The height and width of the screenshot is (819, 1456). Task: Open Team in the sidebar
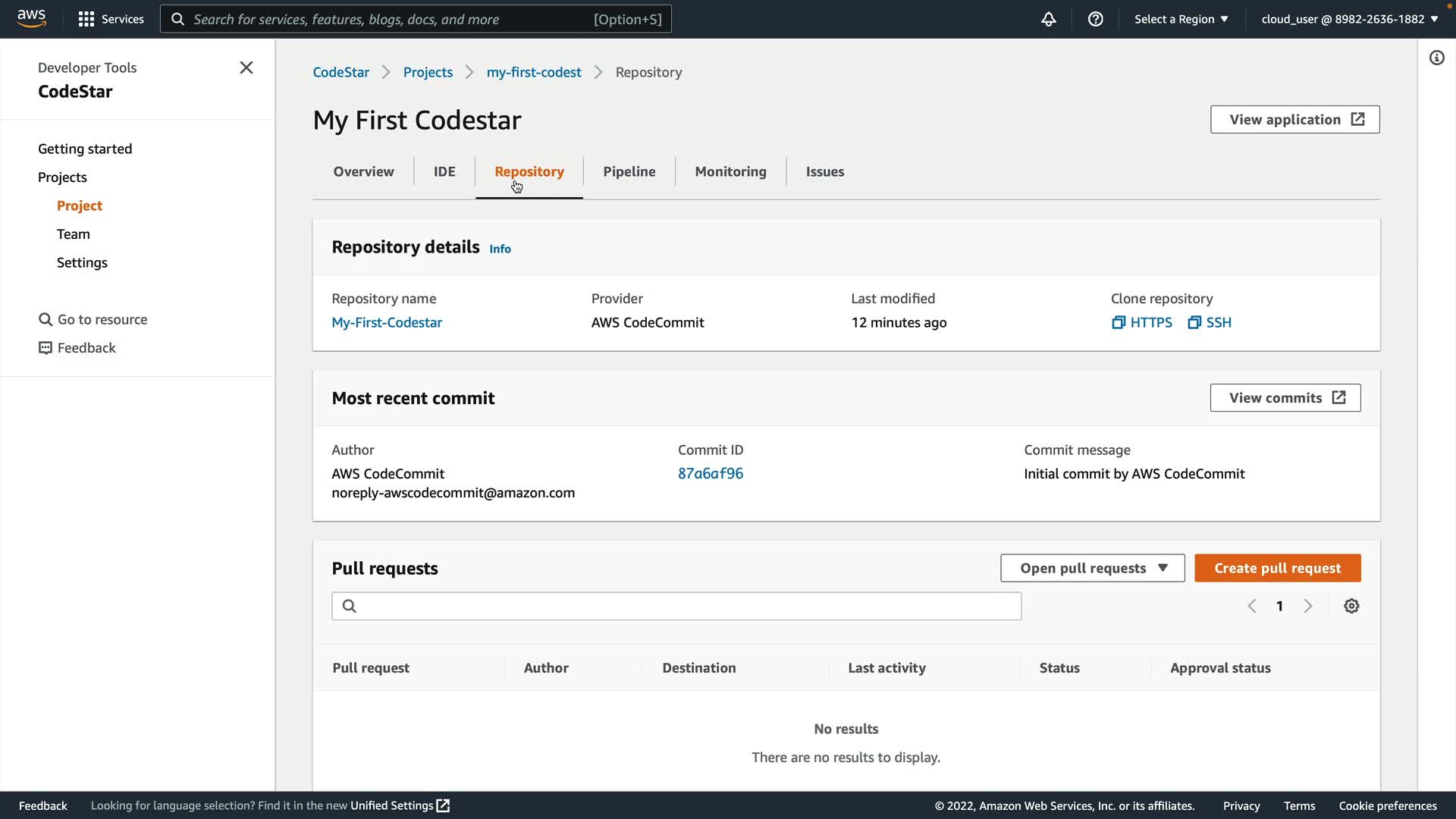click(74, 234)
